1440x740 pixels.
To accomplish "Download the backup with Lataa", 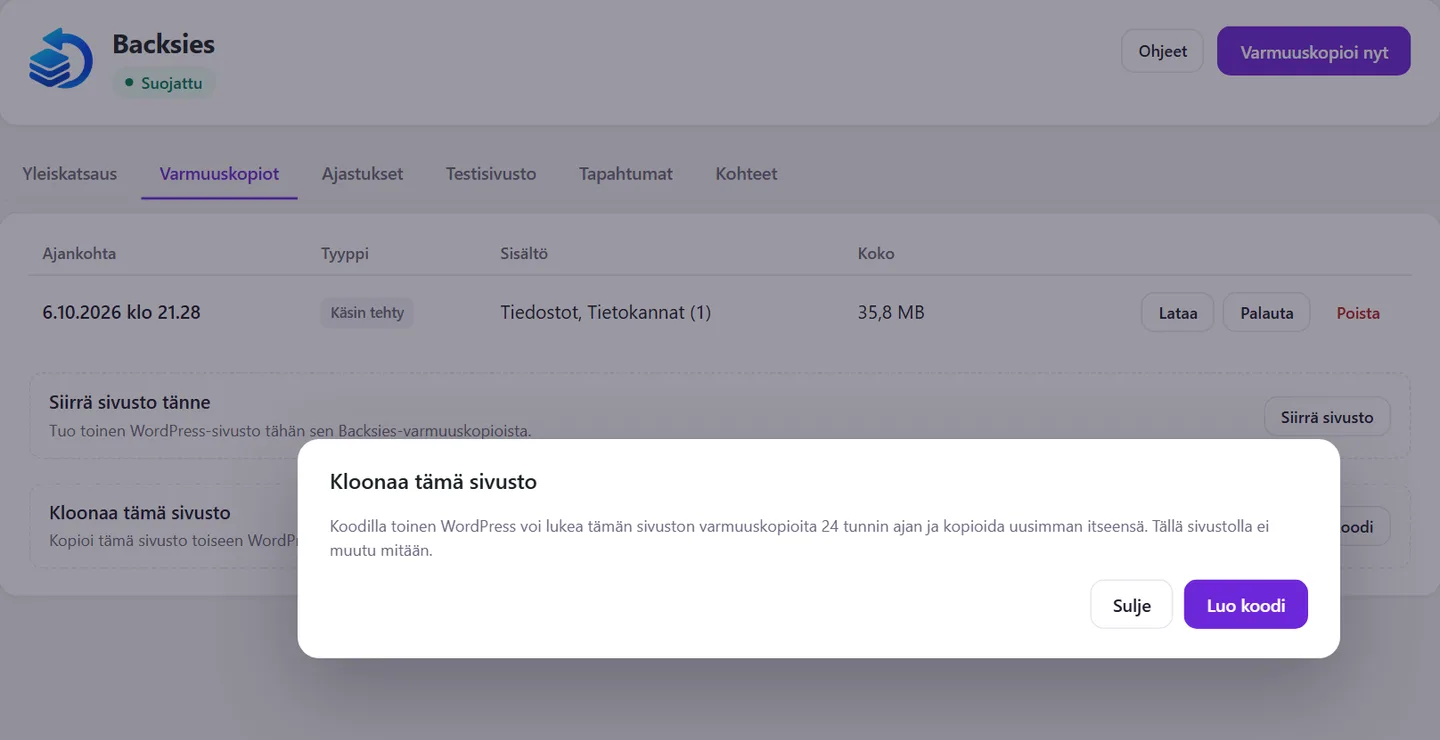I will point(1178,313).
